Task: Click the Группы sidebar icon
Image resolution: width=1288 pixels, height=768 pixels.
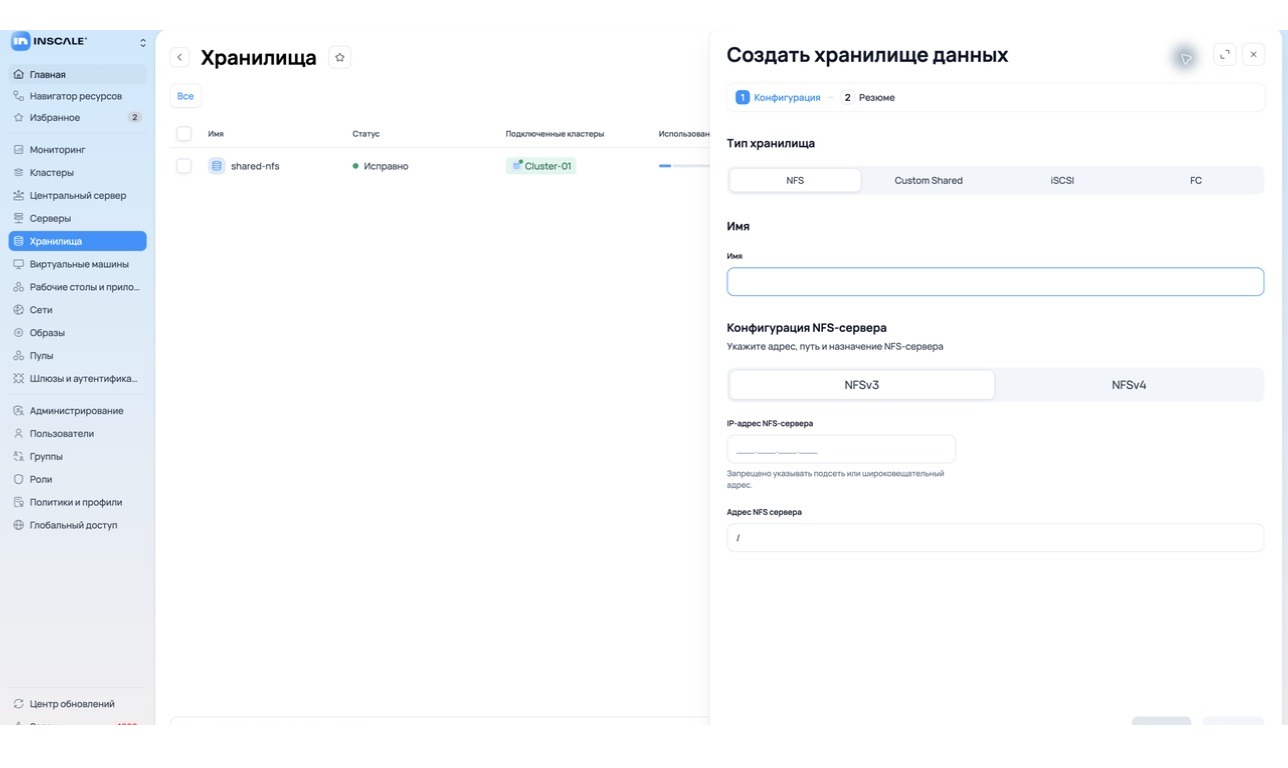Action: pos(18,457)
